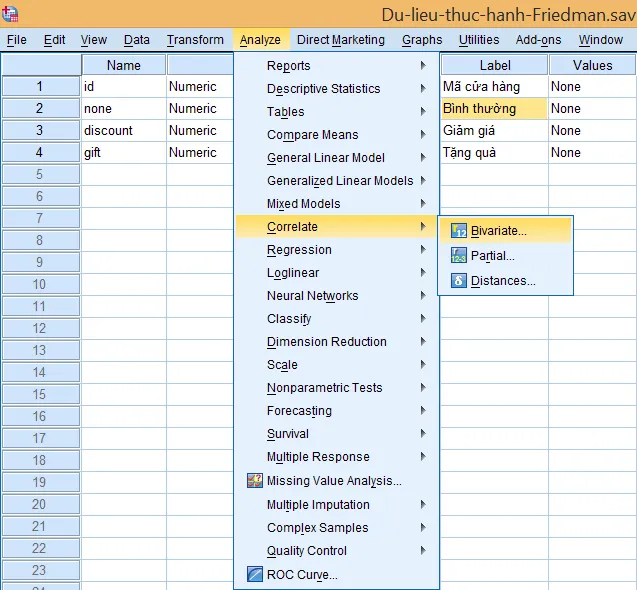Expand the Regression submenu
Viewport: 637px width, 590px height.
click(x=337, y=249)
